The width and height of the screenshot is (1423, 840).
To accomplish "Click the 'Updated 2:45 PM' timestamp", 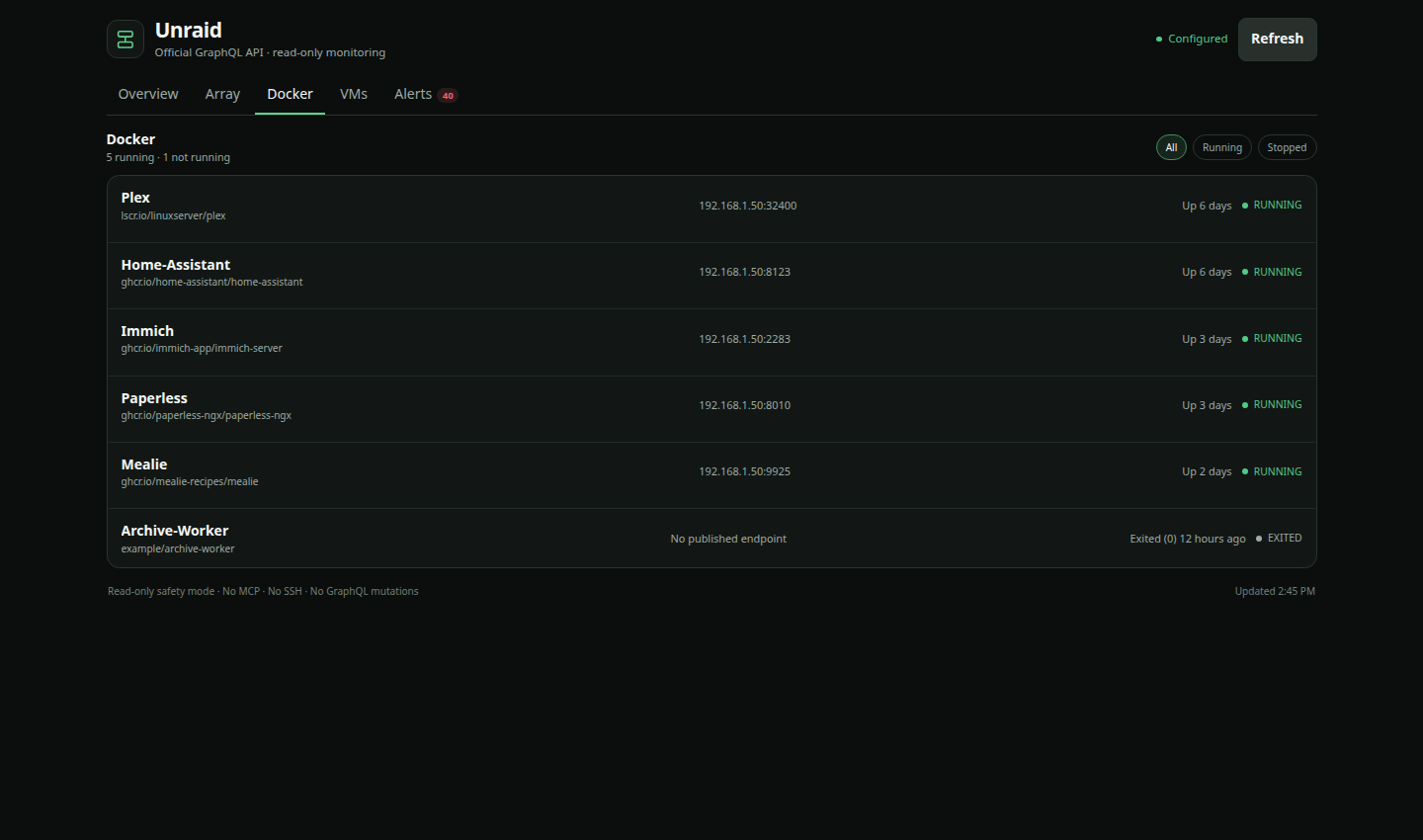I will pyautogui.click(x=1275, y=591).
